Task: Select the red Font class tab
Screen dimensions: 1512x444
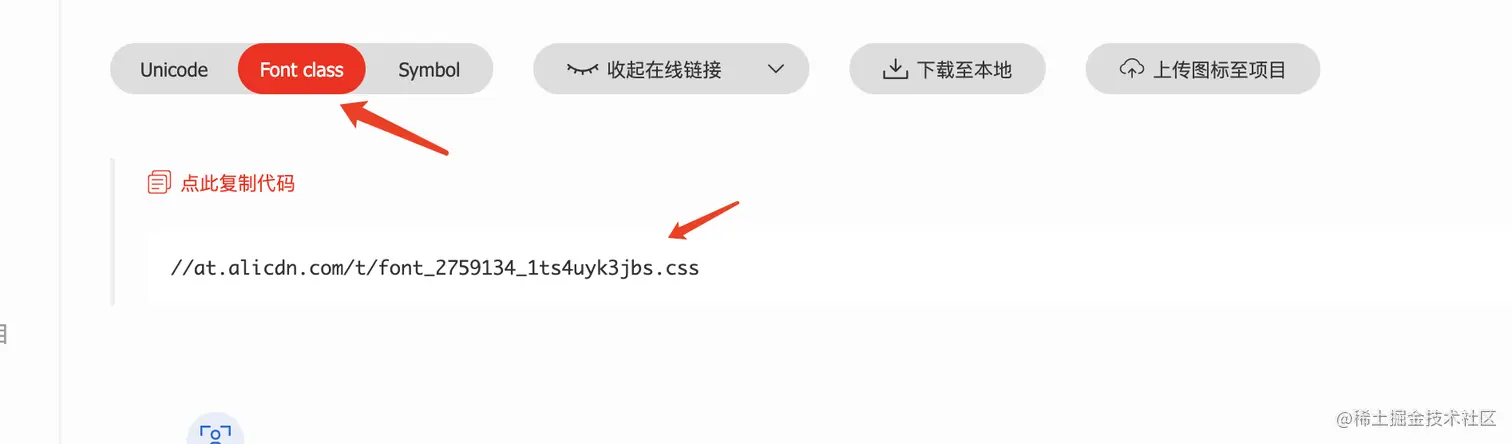Action: coord(302,69)
